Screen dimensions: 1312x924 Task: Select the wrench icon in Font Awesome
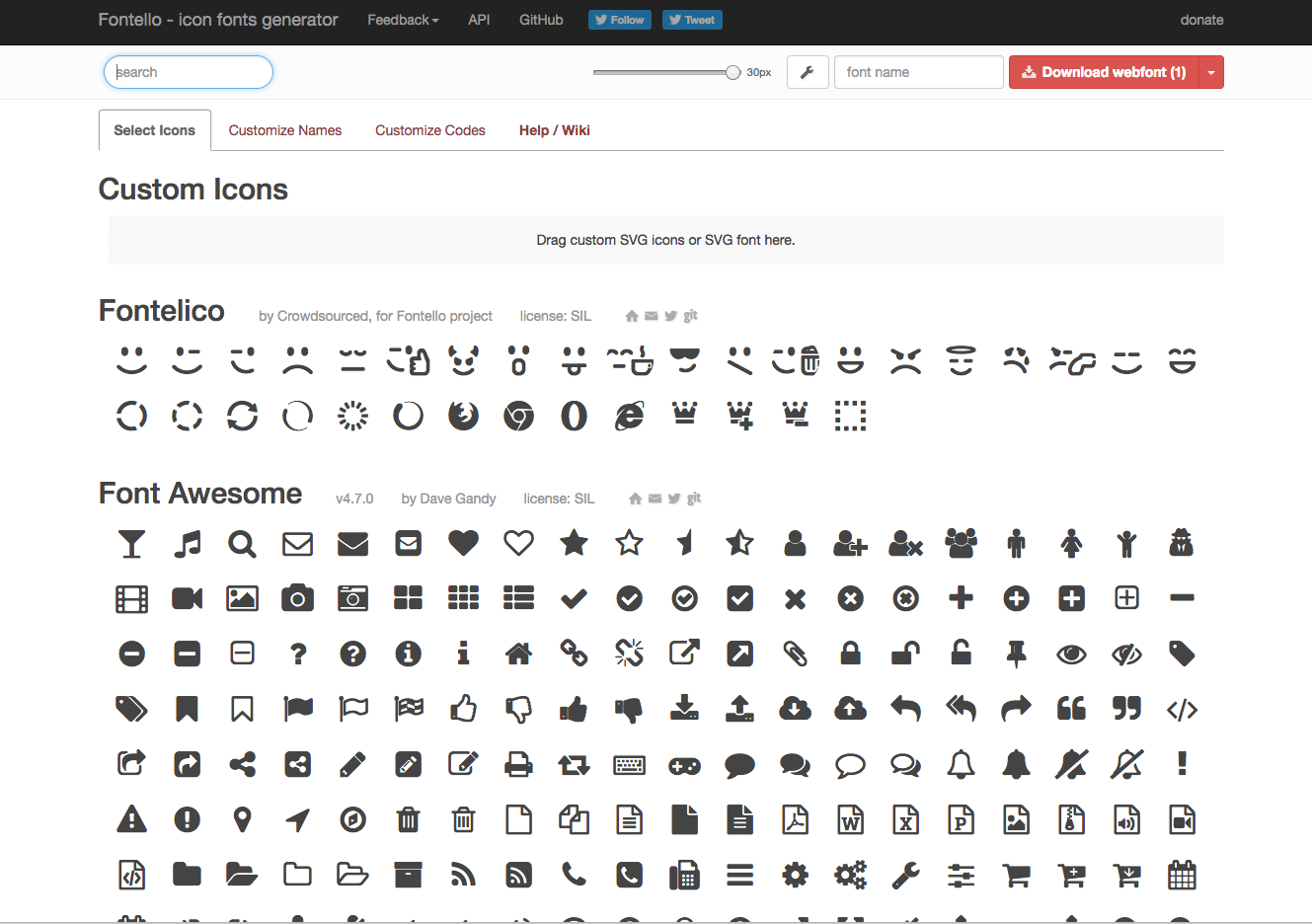point(905,875)
